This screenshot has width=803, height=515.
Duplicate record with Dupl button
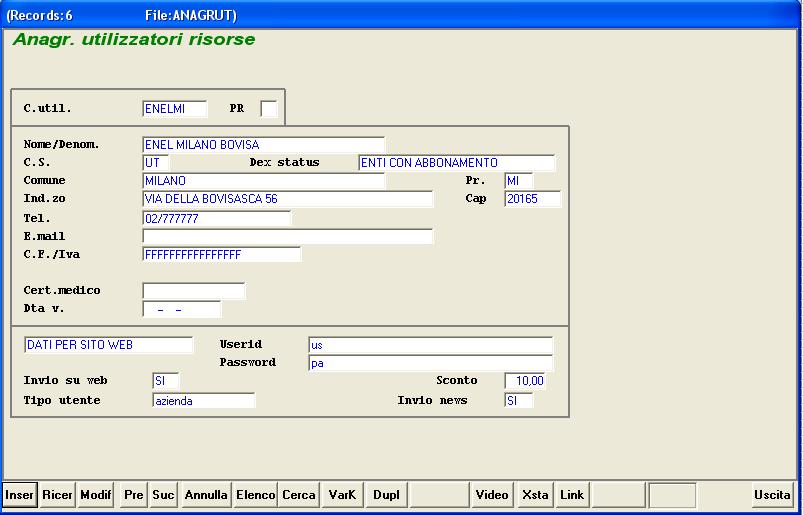pyautogui.click(x=386, y=495)
